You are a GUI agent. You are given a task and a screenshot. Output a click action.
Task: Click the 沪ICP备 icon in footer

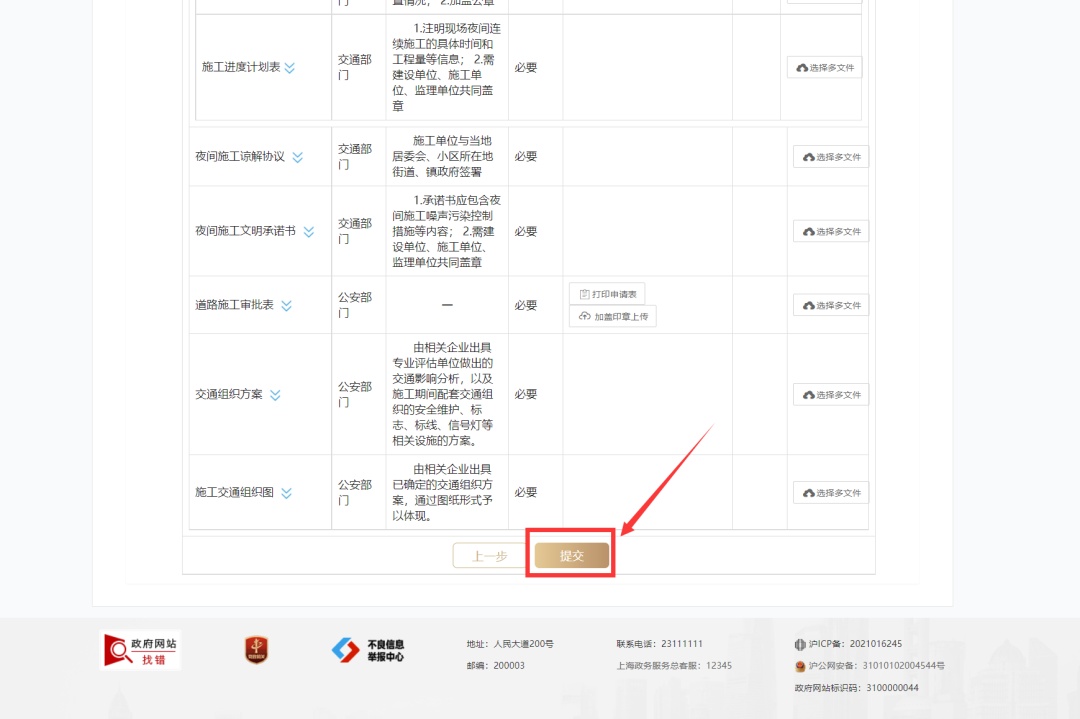pyautogui.click(x=800, y=645)
